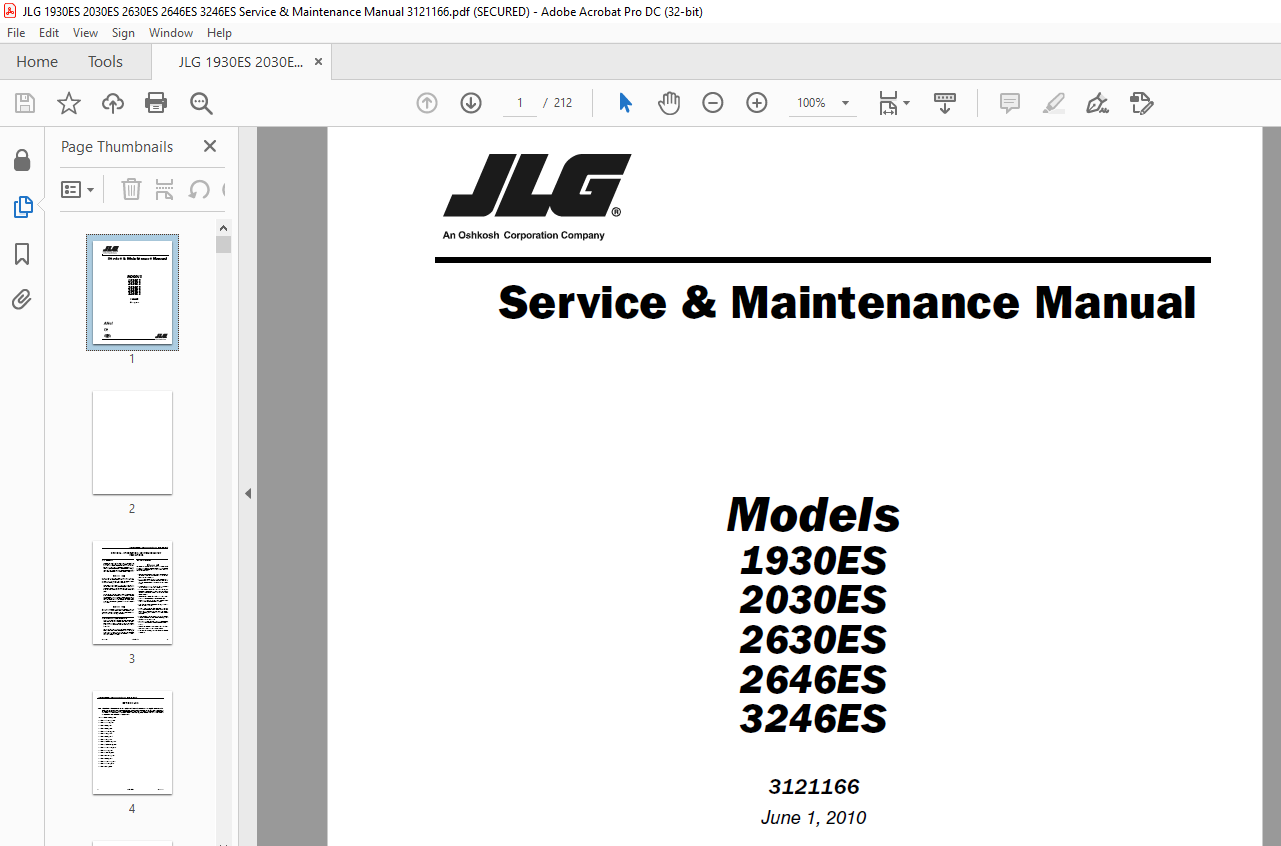Click the page break scissors icon
The height and width of the screenshot is (846, 1281).
click(165, 189)
